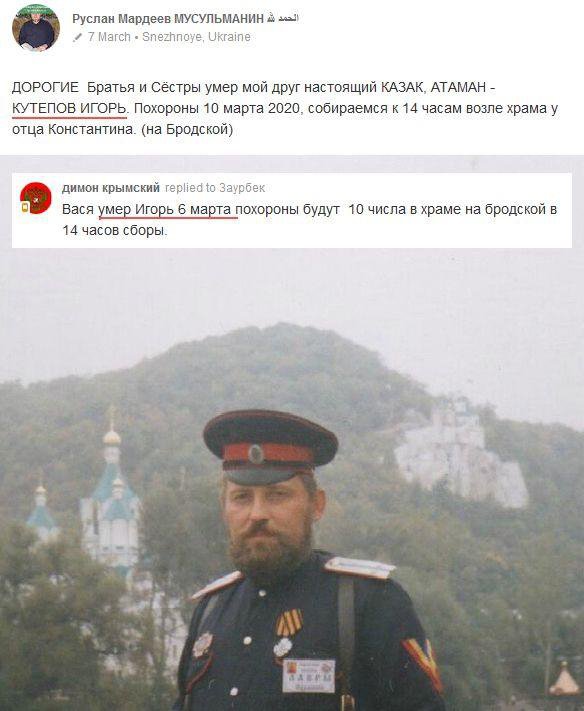This screenshot has height=711, width=584.
Task: Open the photo of the uniformed Cossack
Action: (292, 481)
